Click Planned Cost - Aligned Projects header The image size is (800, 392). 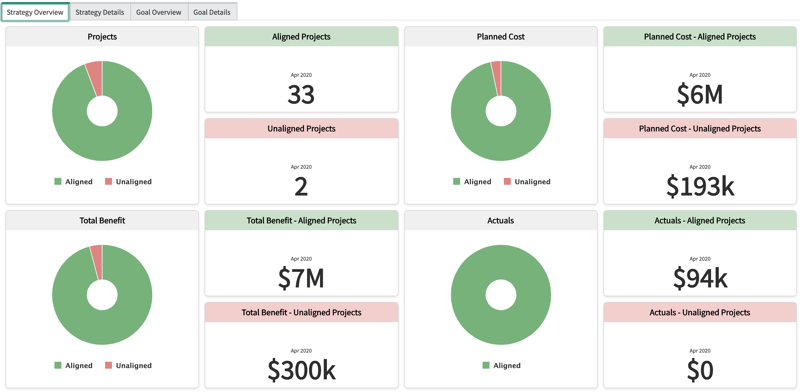pos(699,37)
